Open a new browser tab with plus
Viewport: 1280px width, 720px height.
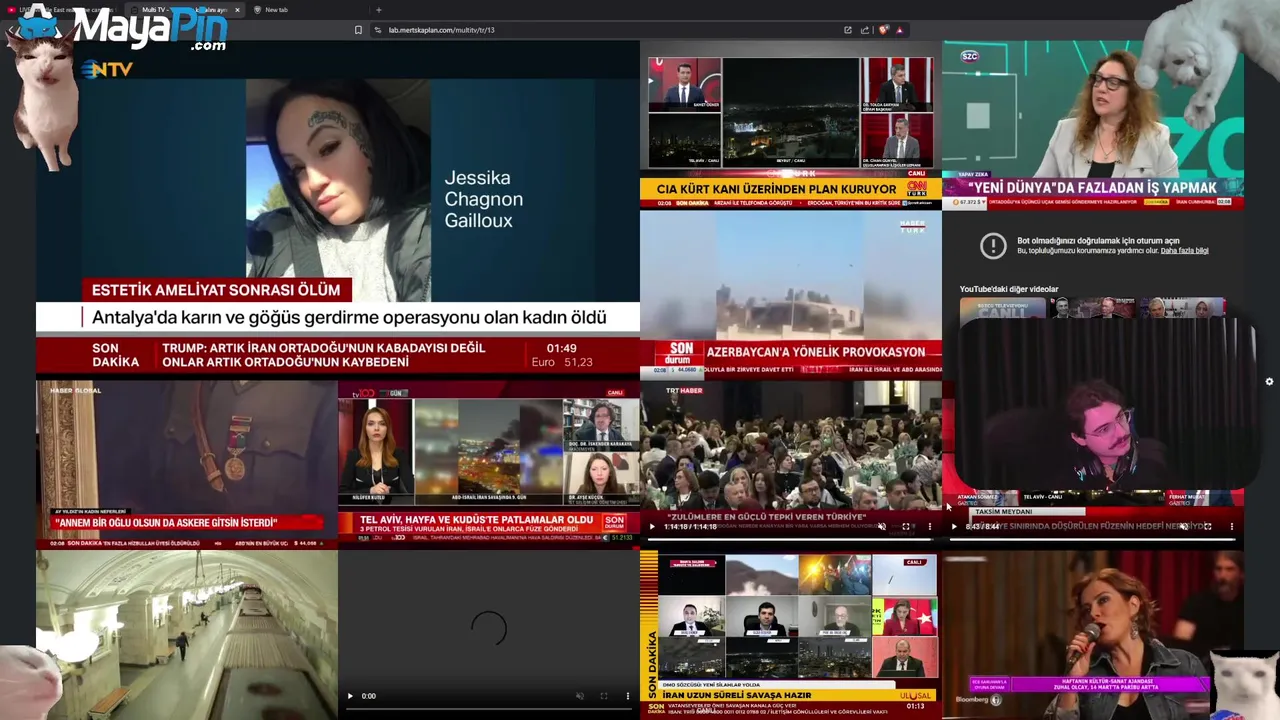[x=378, y=10]
